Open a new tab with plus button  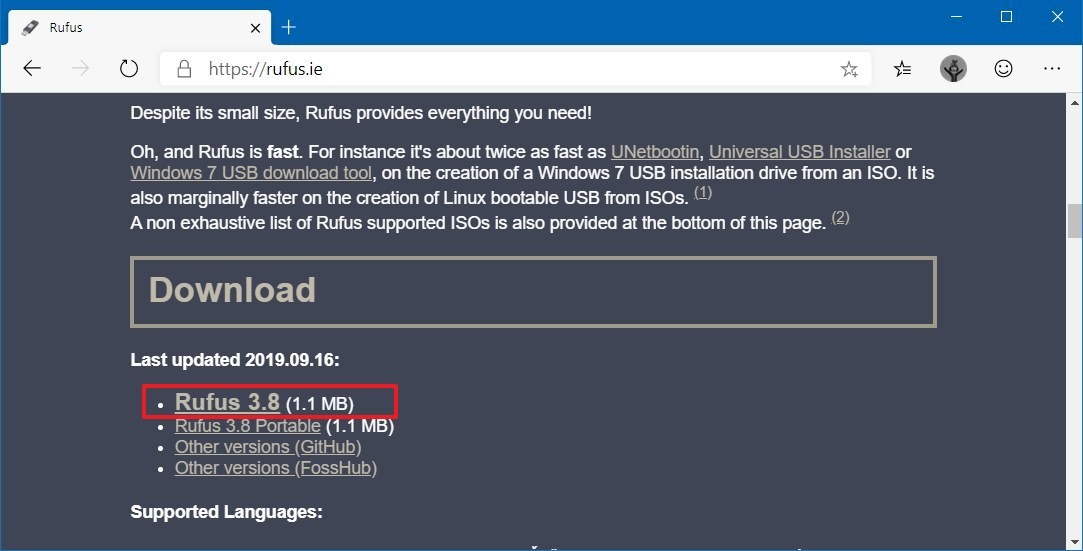tap(289, 27)
